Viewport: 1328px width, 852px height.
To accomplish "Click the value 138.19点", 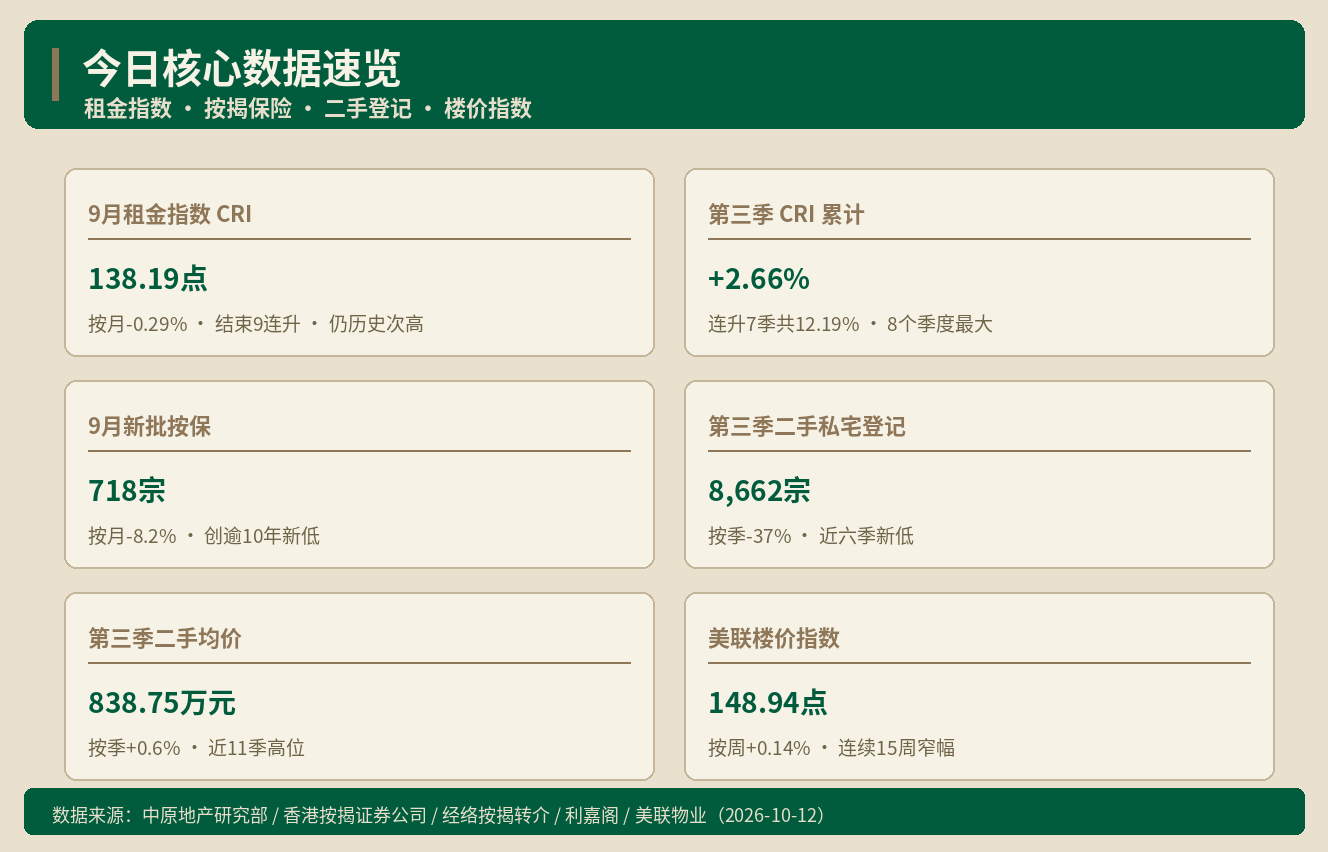I will pyautogui.click(x=148, y=279).
